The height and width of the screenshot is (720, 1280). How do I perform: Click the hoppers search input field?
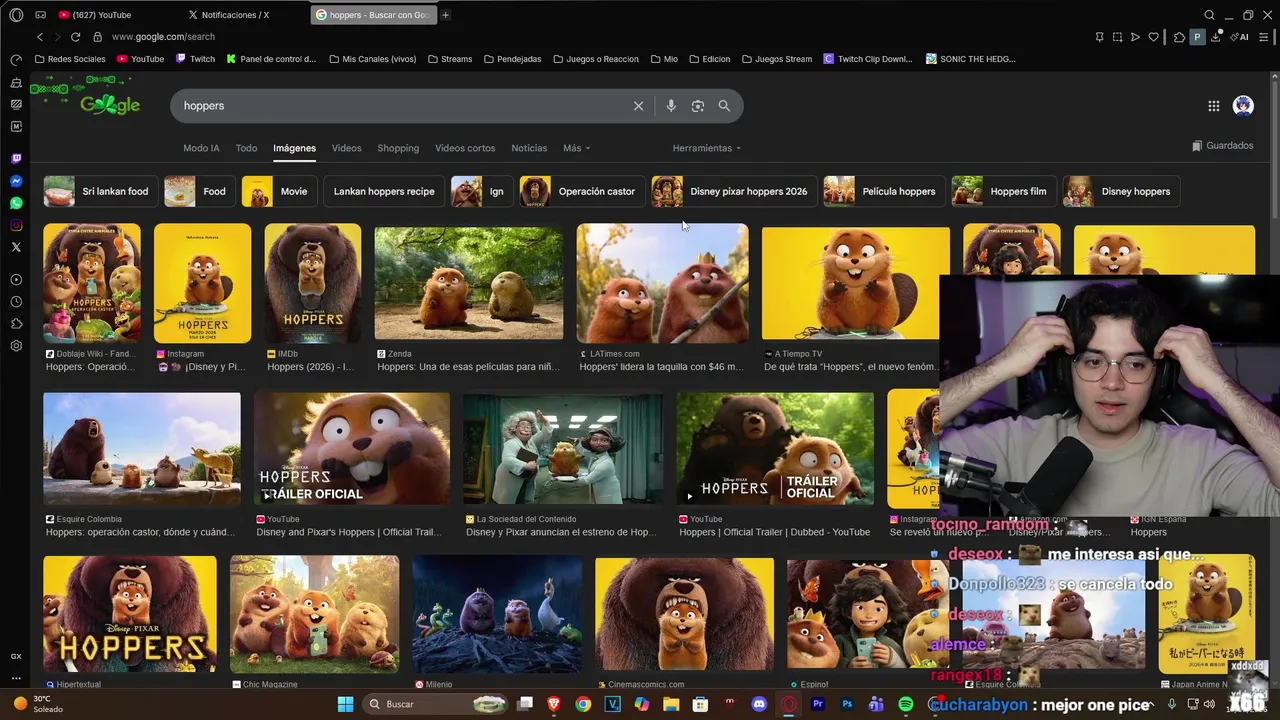tap(400, 106)
